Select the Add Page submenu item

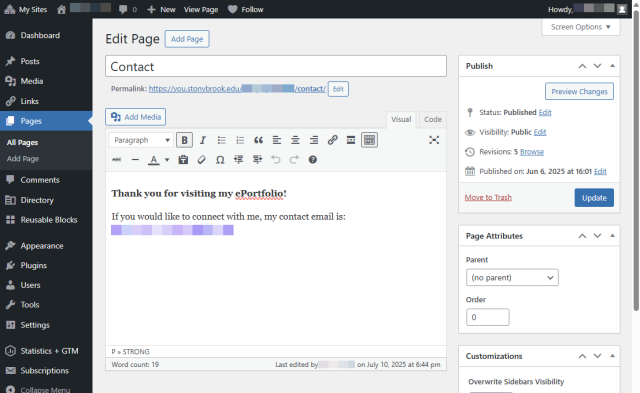click(23, 159)
